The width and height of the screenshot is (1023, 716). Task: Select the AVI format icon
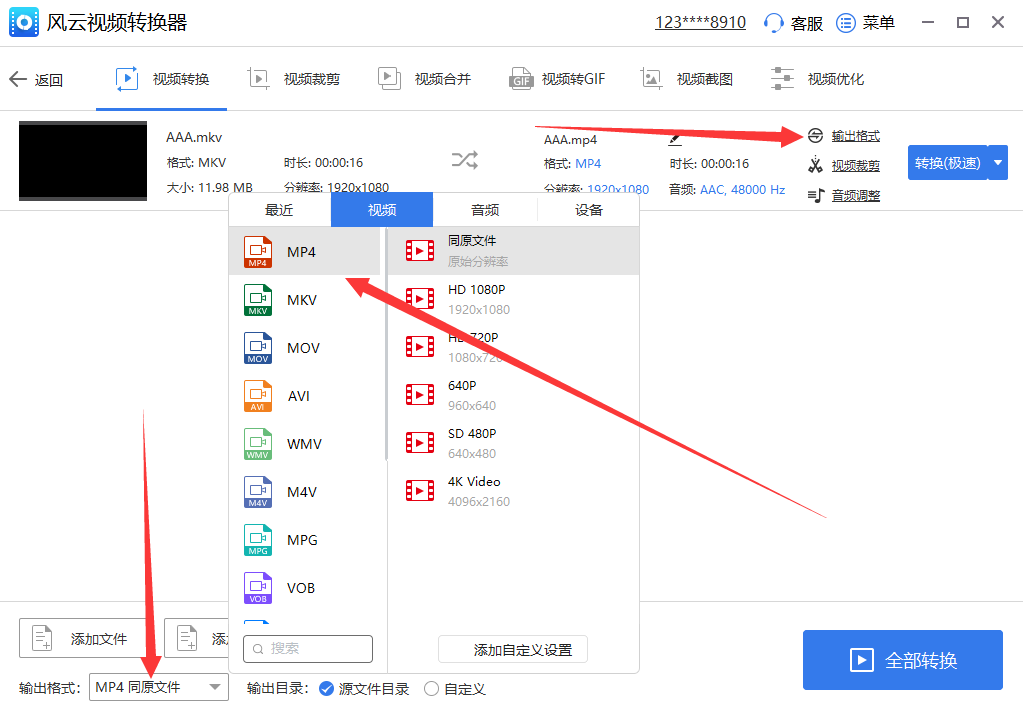[258, 396]
